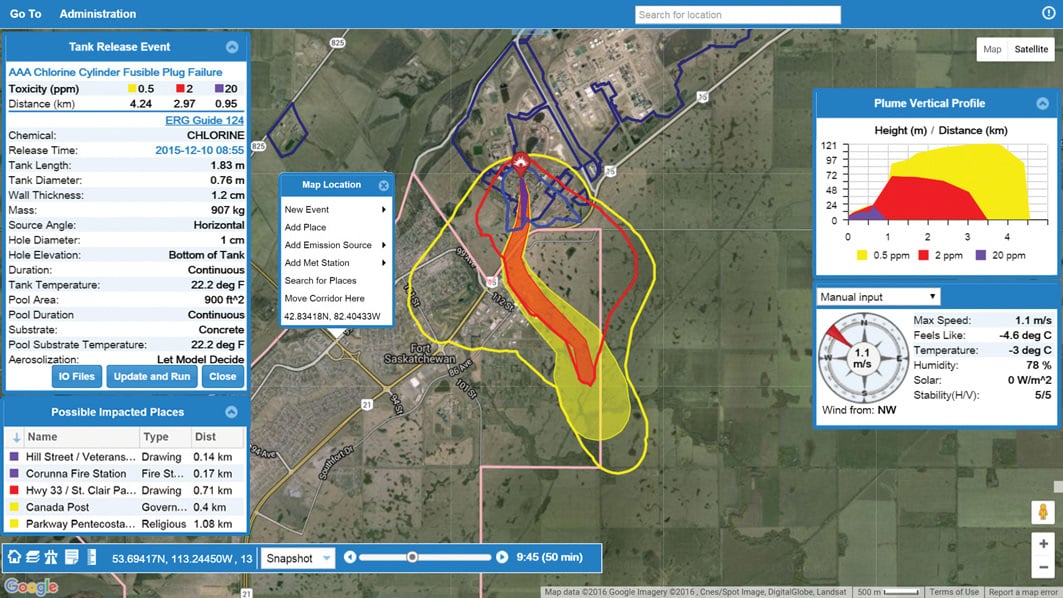Click the yellow 0.5 ppm chart legend item

click(883, 256)
